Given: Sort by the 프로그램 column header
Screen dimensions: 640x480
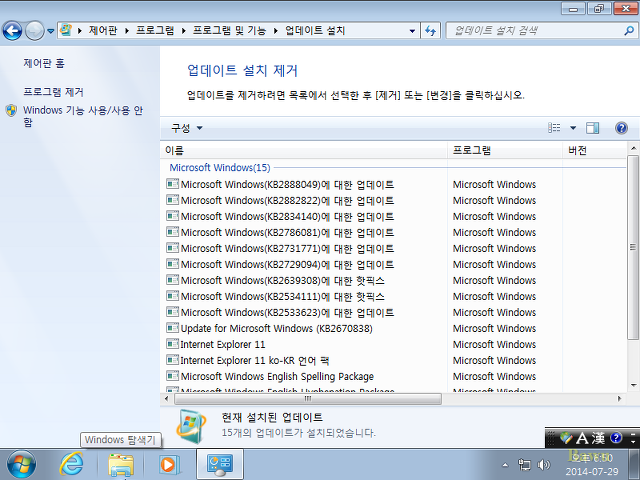Looking at the screenshot, I should [x=505, y=150].
